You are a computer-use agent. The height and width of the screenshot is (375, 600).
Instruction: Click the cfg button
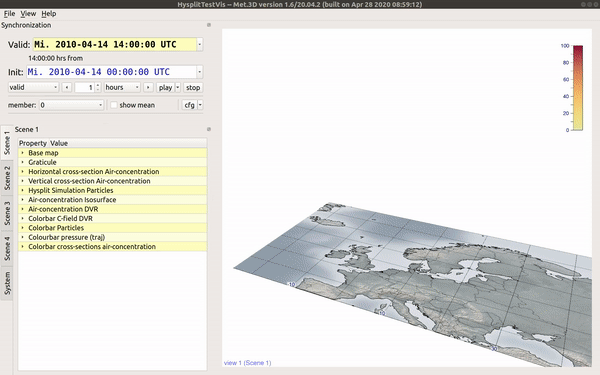(x=189, y=105)
